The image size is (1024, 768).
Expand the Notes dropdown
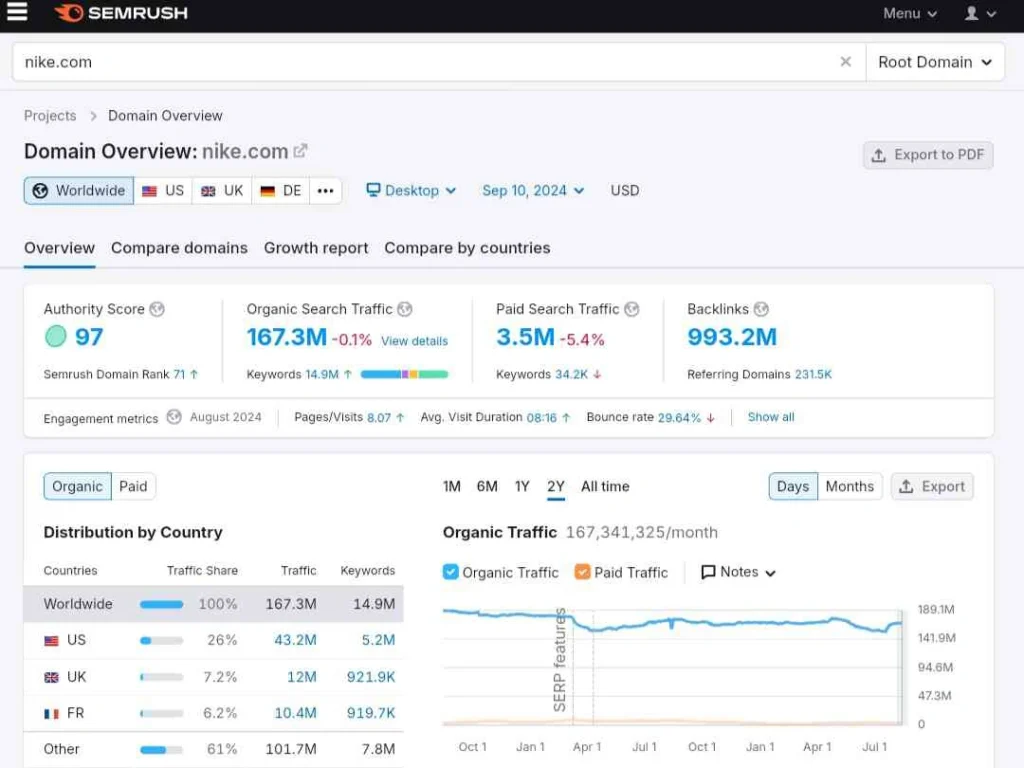(x=738, y=572)
